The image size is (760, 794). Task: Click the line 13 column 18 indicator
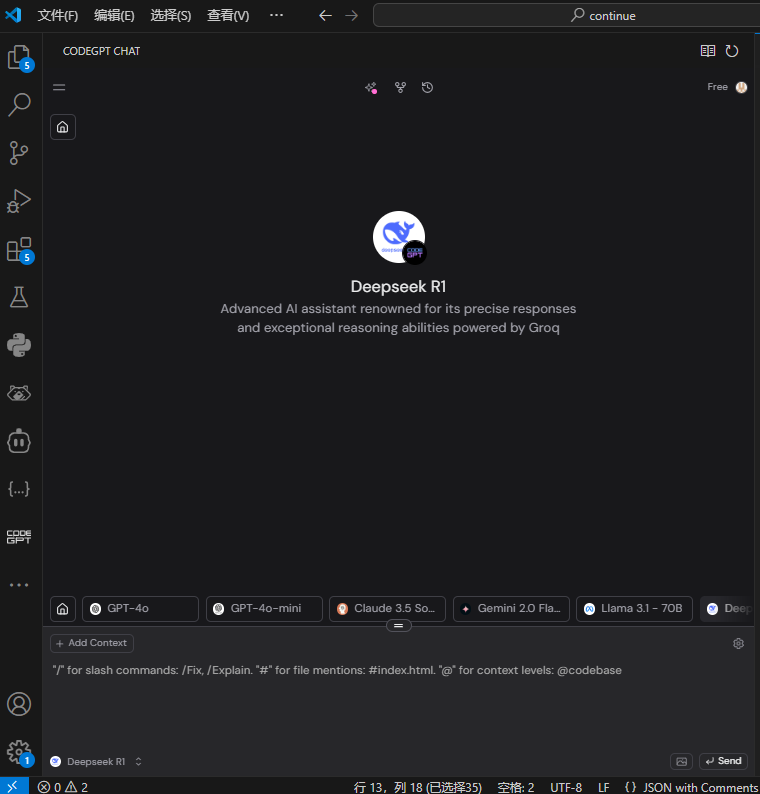tap(418, 787)
